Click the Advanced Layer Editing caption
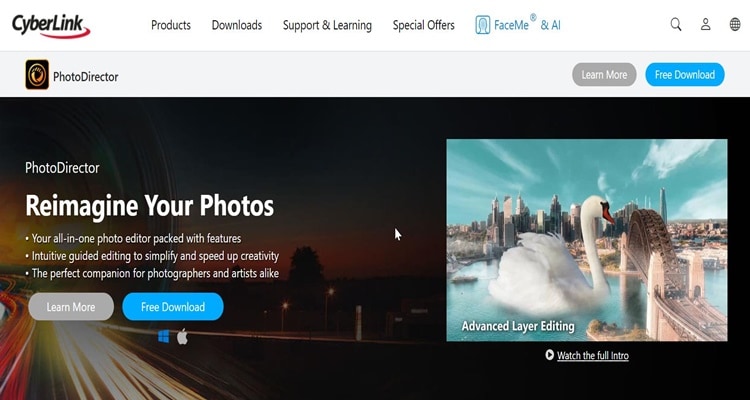The image size is (750, 400). (518, 326)
